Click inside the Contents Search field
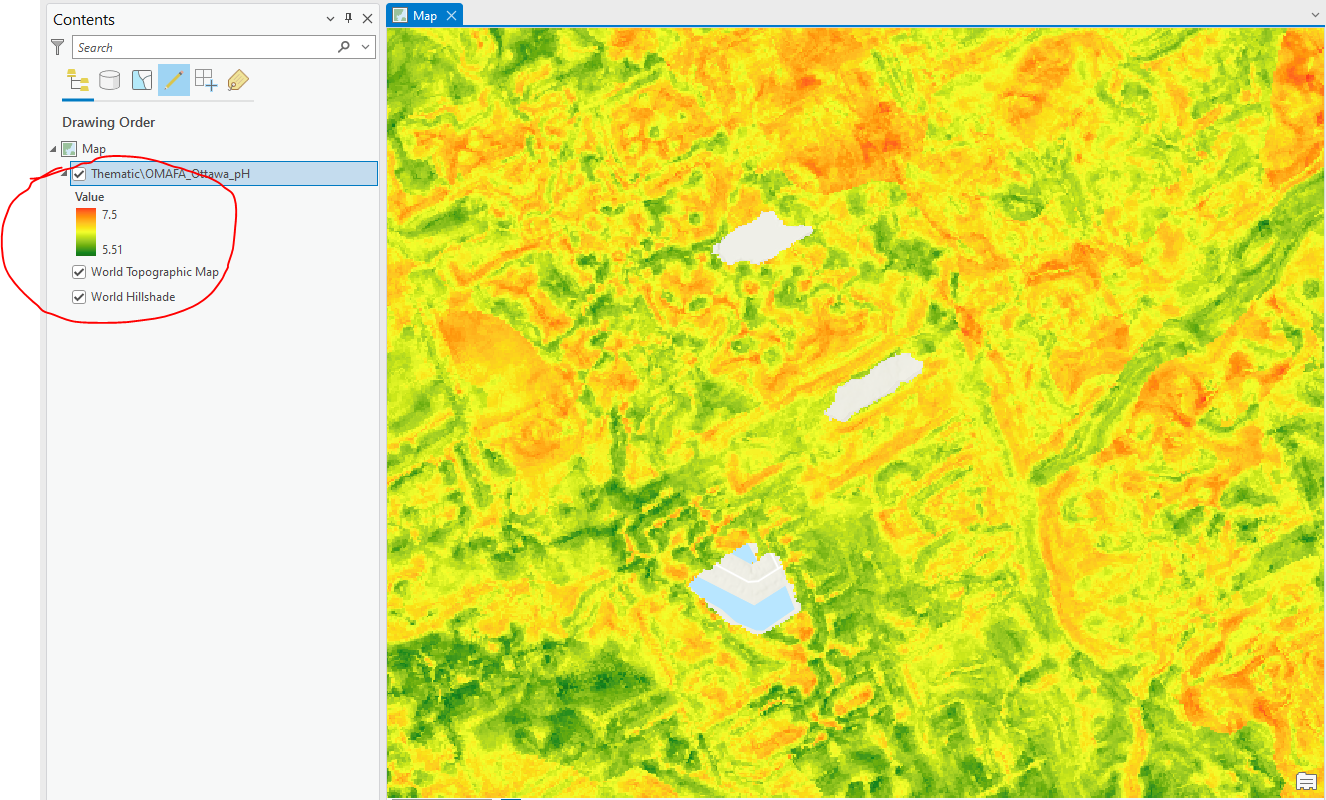 (200, 46)
